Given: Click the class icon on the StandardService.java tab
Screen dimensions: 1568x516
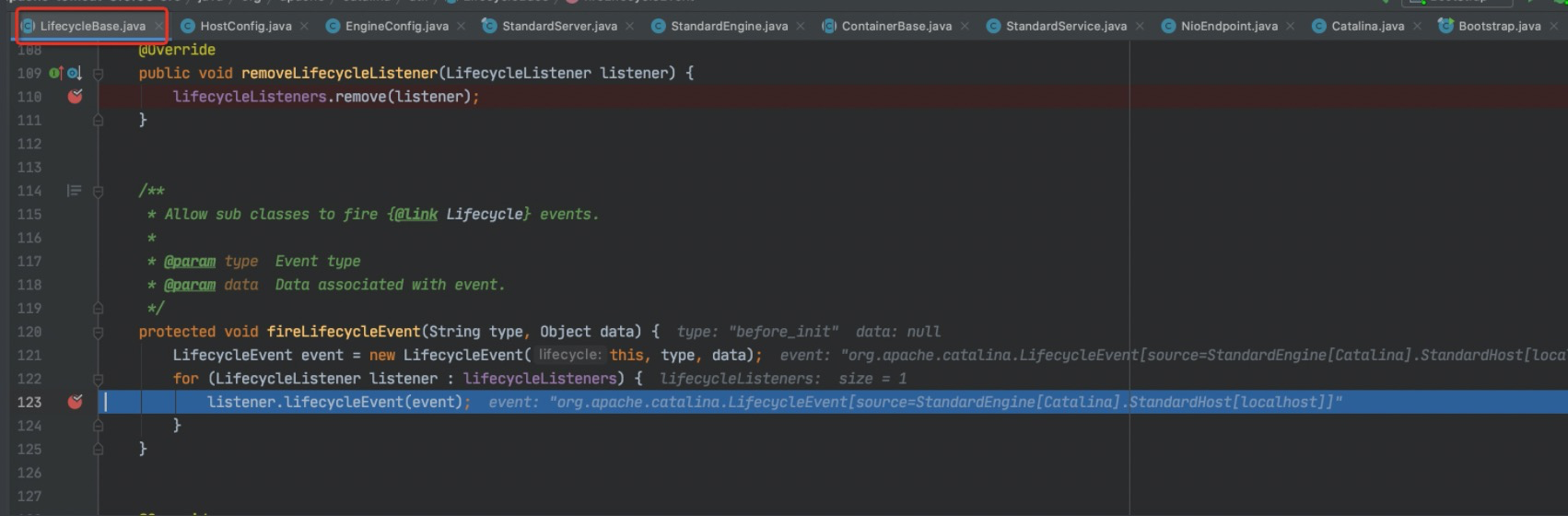Looking at the screenshot, I should [993, 26].
